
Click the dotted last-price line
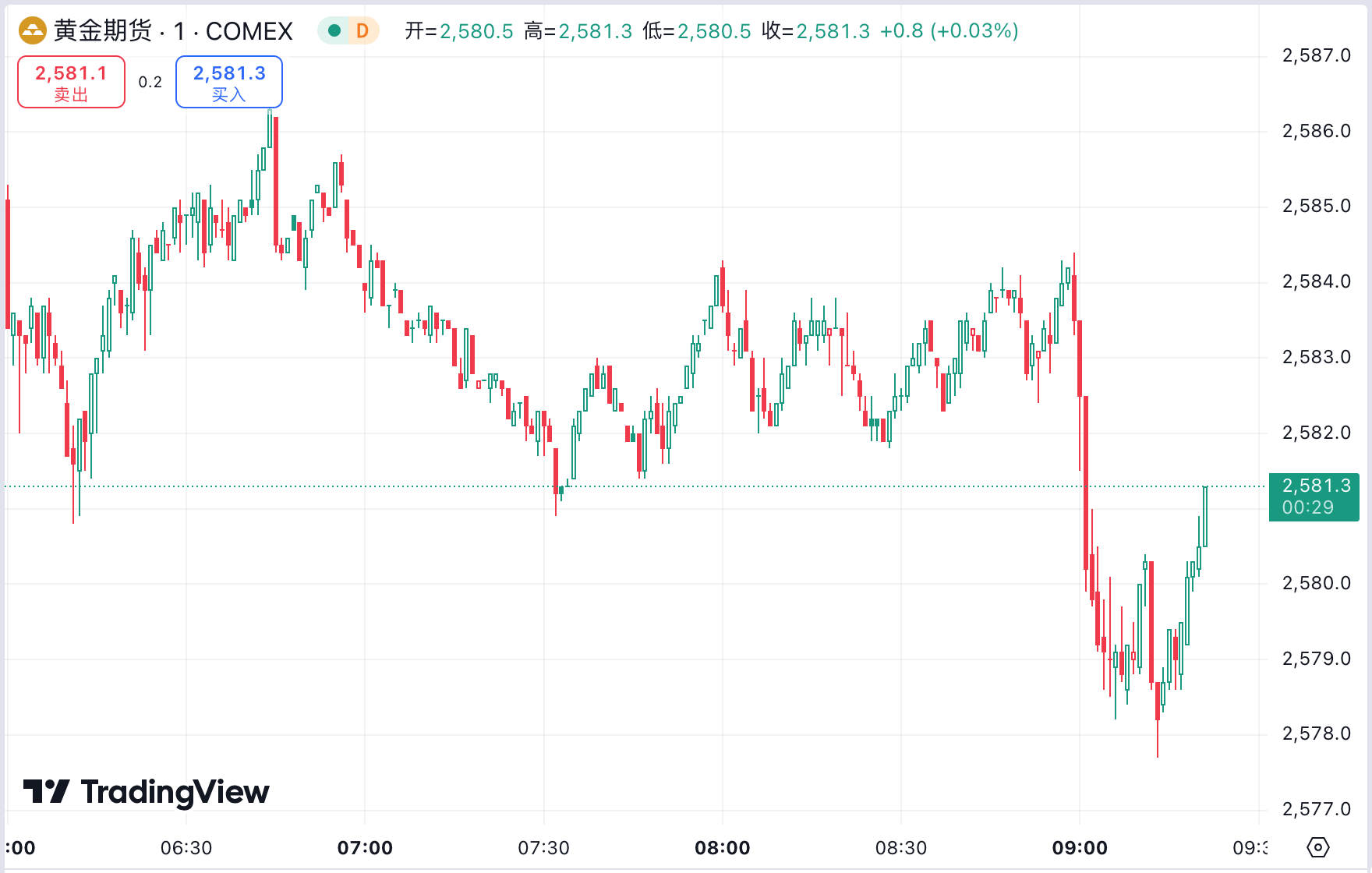(624, 486)
